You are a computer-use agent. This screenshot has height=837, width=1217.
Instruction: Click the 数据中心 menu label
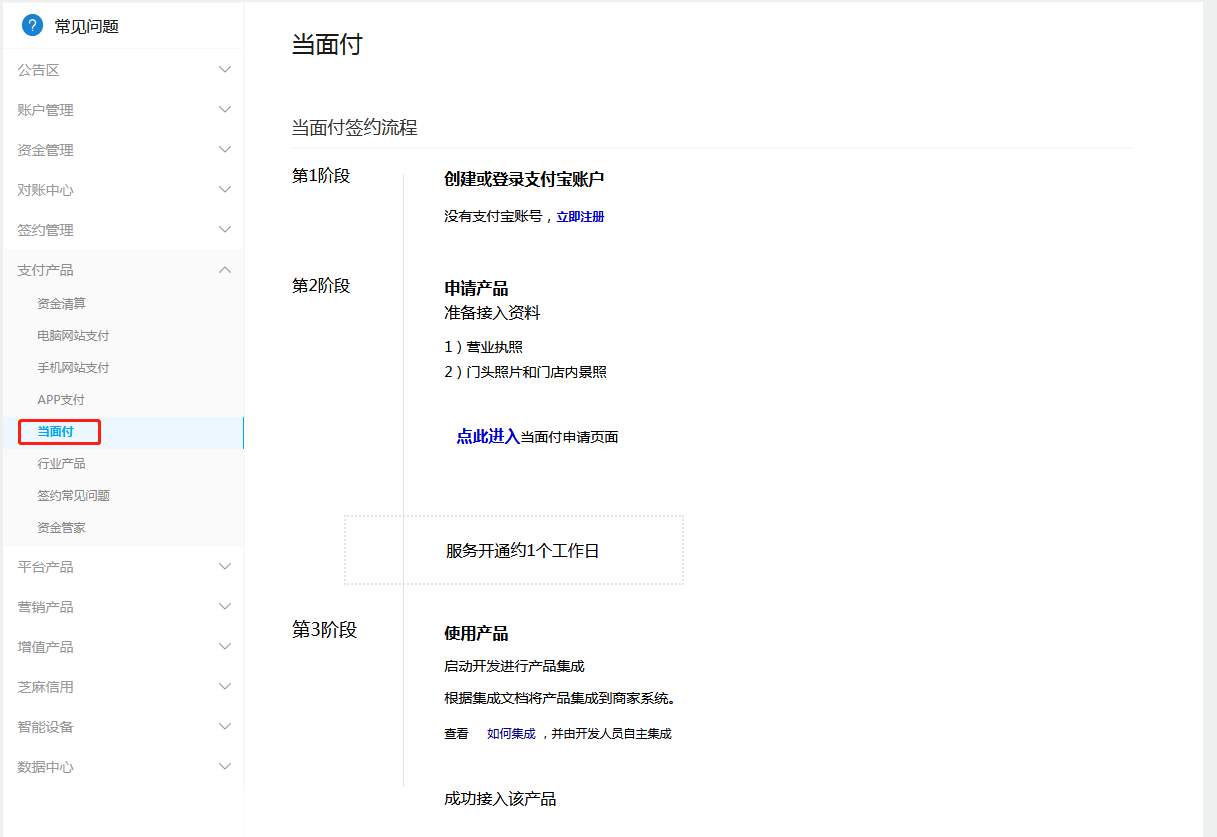click(x=45, y=767)
